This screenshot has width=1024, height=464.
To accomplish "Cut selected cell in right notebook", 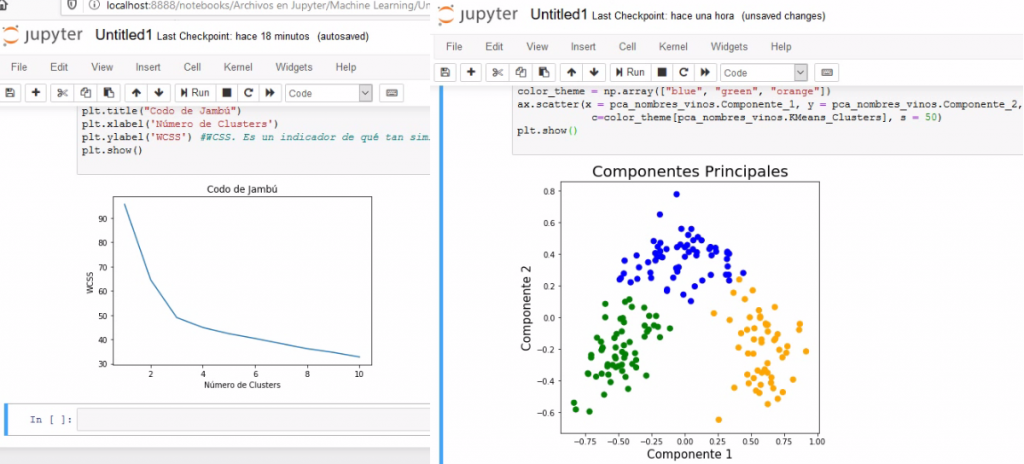I will [x=498, y=73].
